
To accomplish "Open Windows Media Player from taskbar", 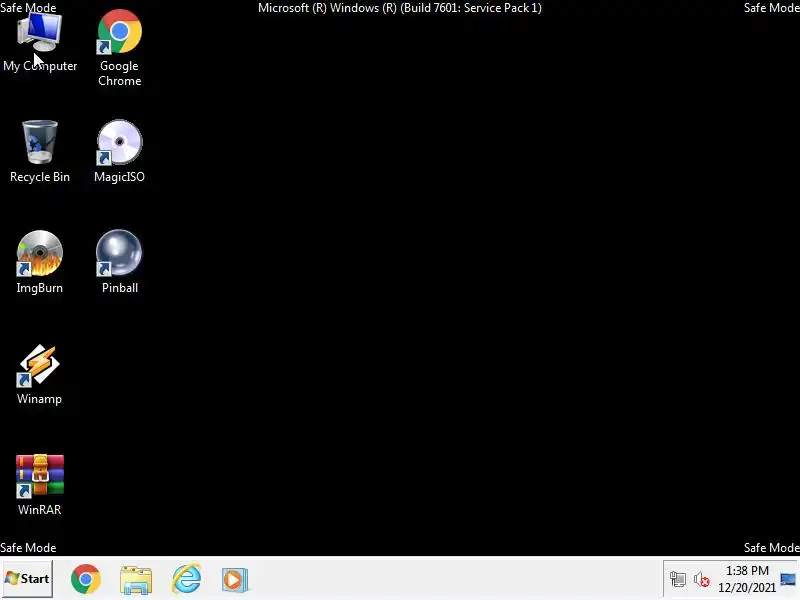I will (235, 580).
